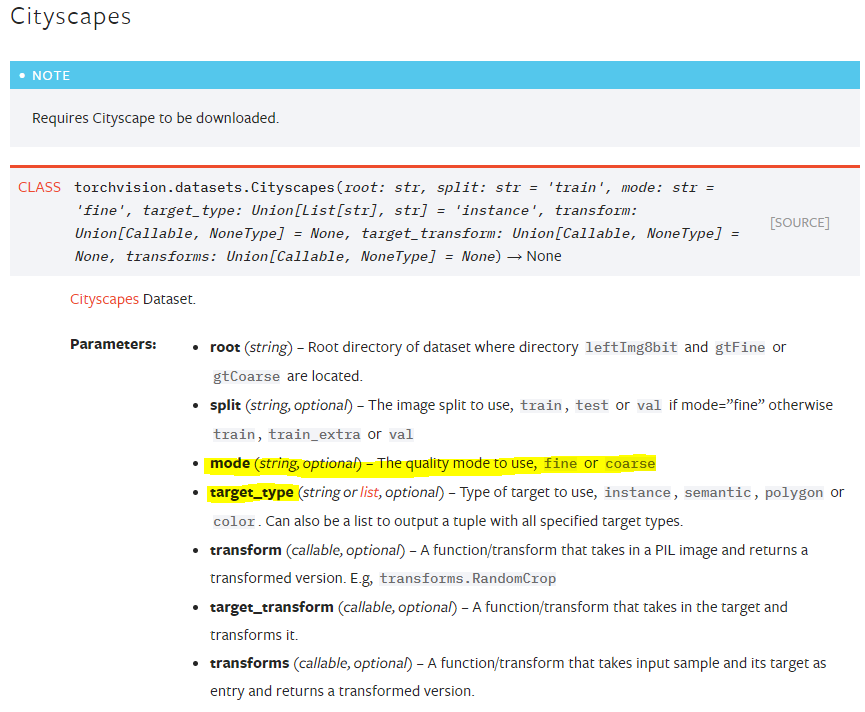The width and height of the screenshot is (865, 712).
Task: Click the CLASS label
Action: [39, 188]
